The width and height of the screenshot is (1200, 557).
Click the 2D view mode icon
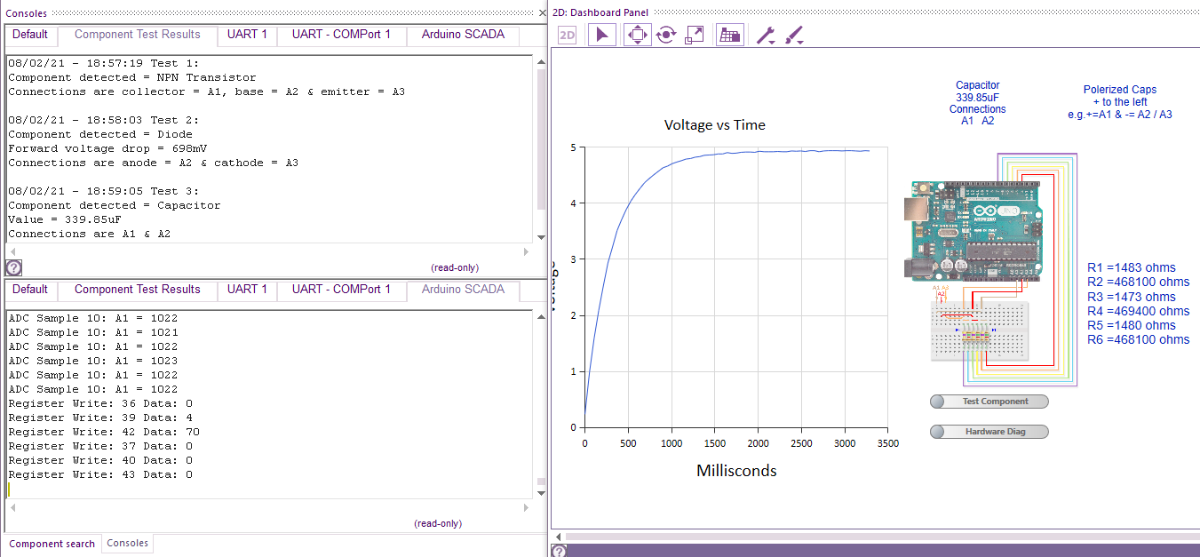[567, 35]
